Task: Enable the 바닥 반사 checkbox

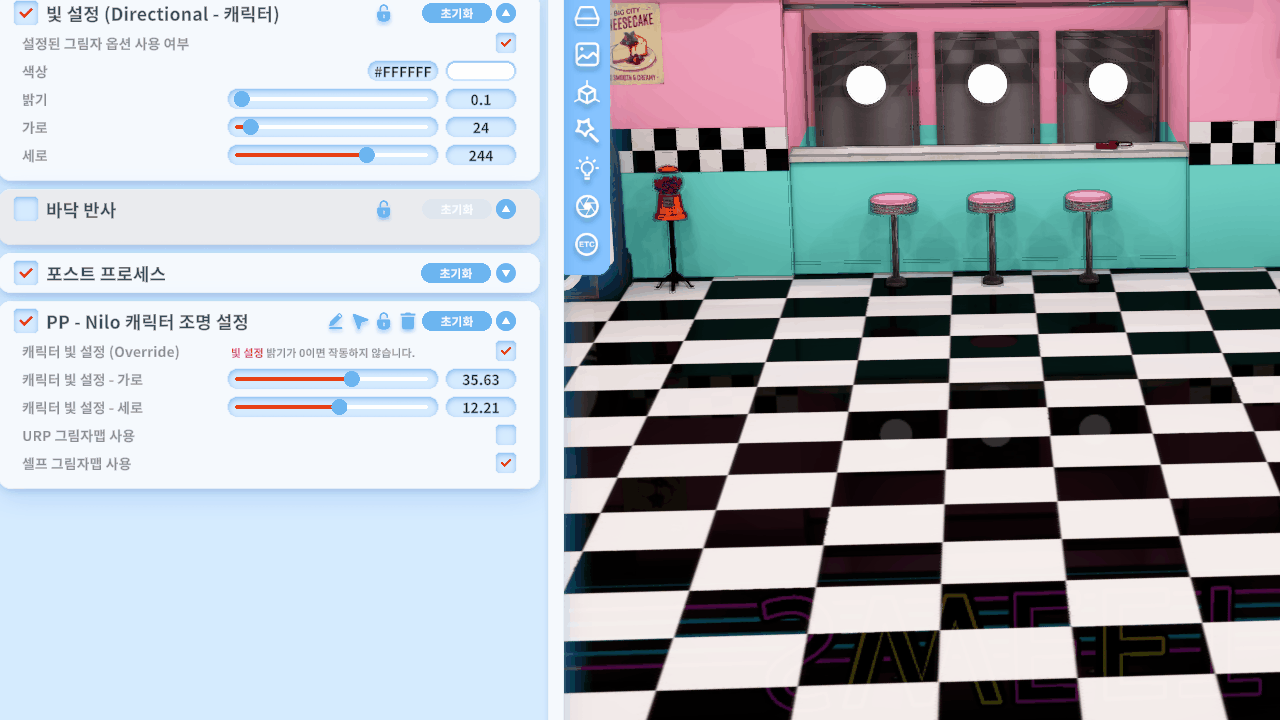Action: pos(27,209)
